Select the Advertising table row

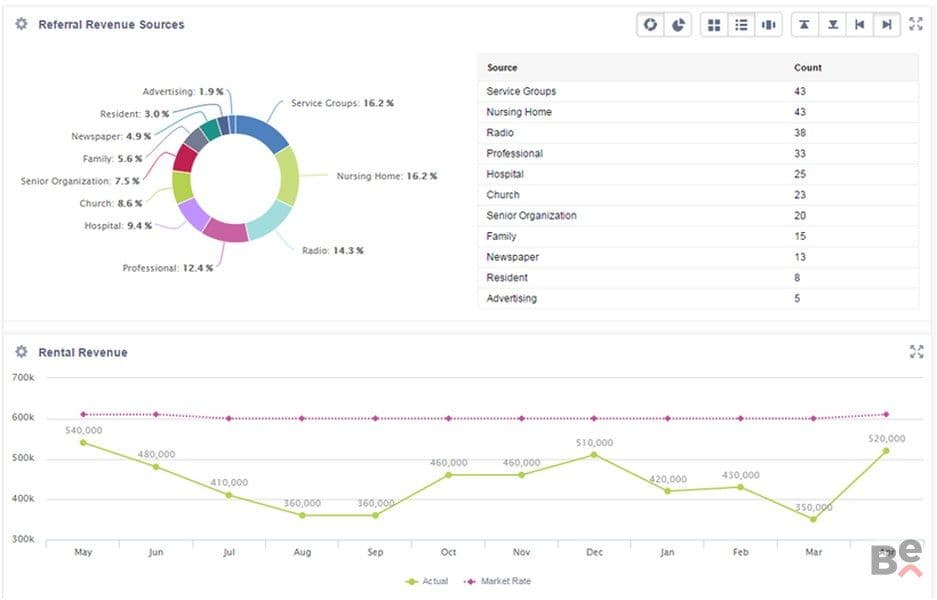click(698, 299)
